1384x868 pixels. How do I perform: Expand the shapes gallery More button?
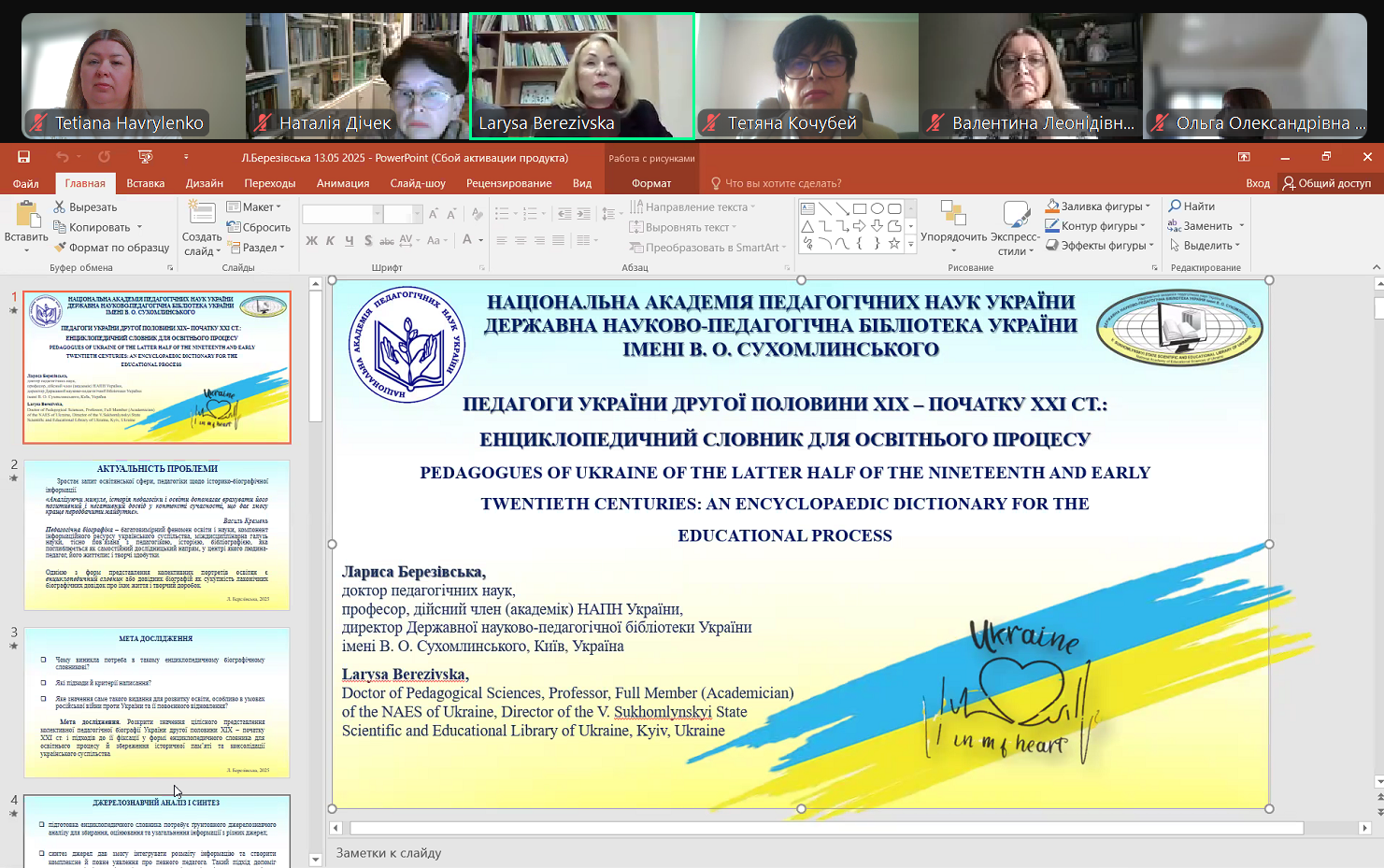point(911,245)
